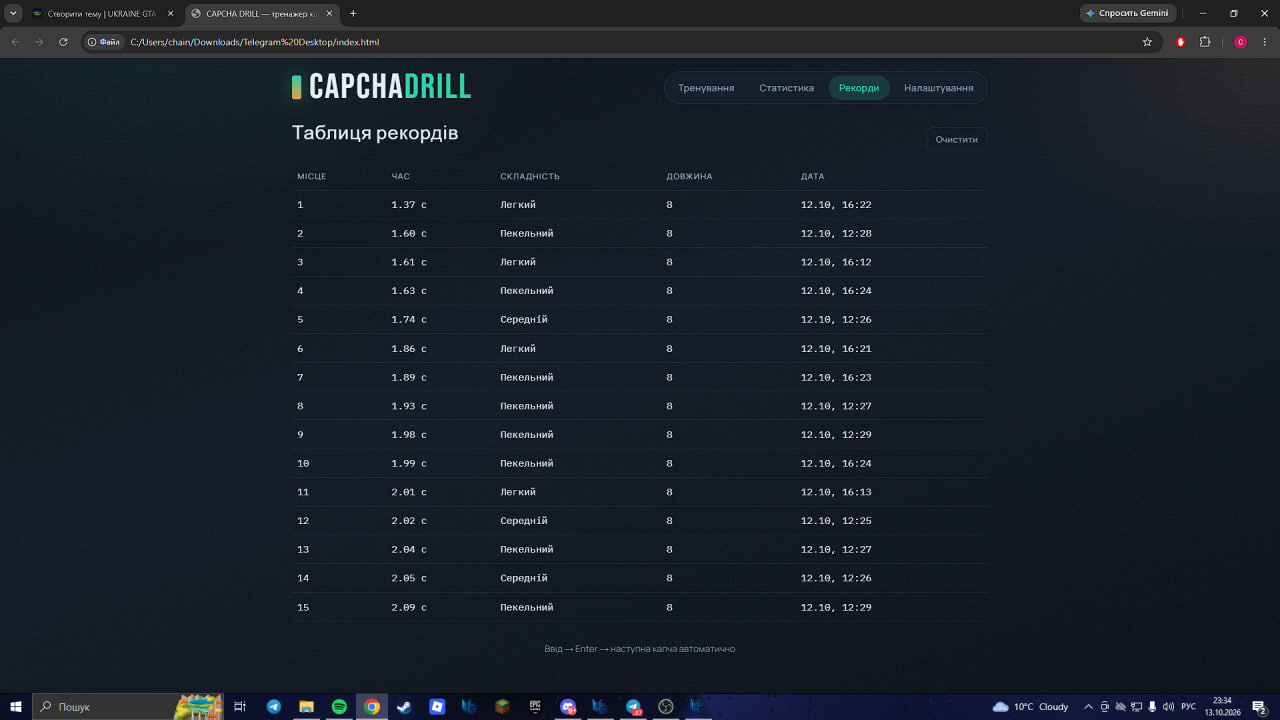Image resolution: width=1280 pixels, height=720 pixels.
Task: Select the 2.09 с time in row 15
Action: [x=409, y=607]
